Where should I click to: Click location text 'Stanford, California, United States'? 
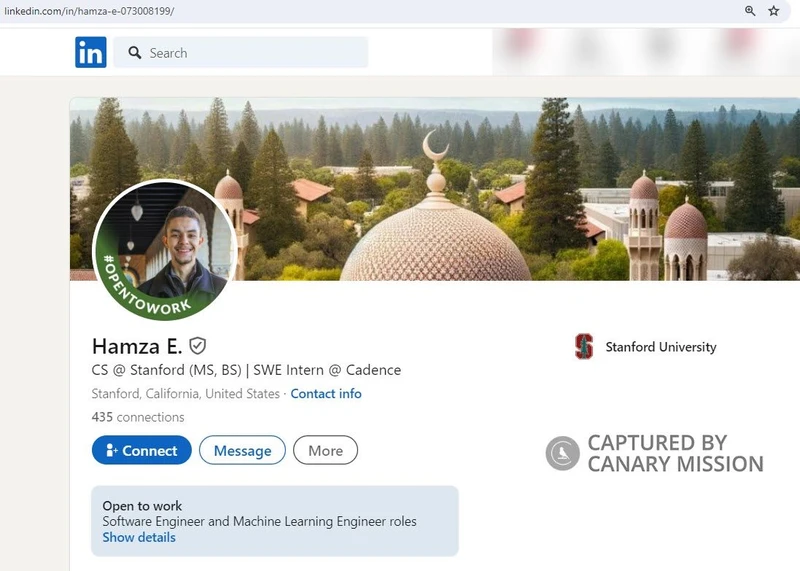click(x=186, y=393)
